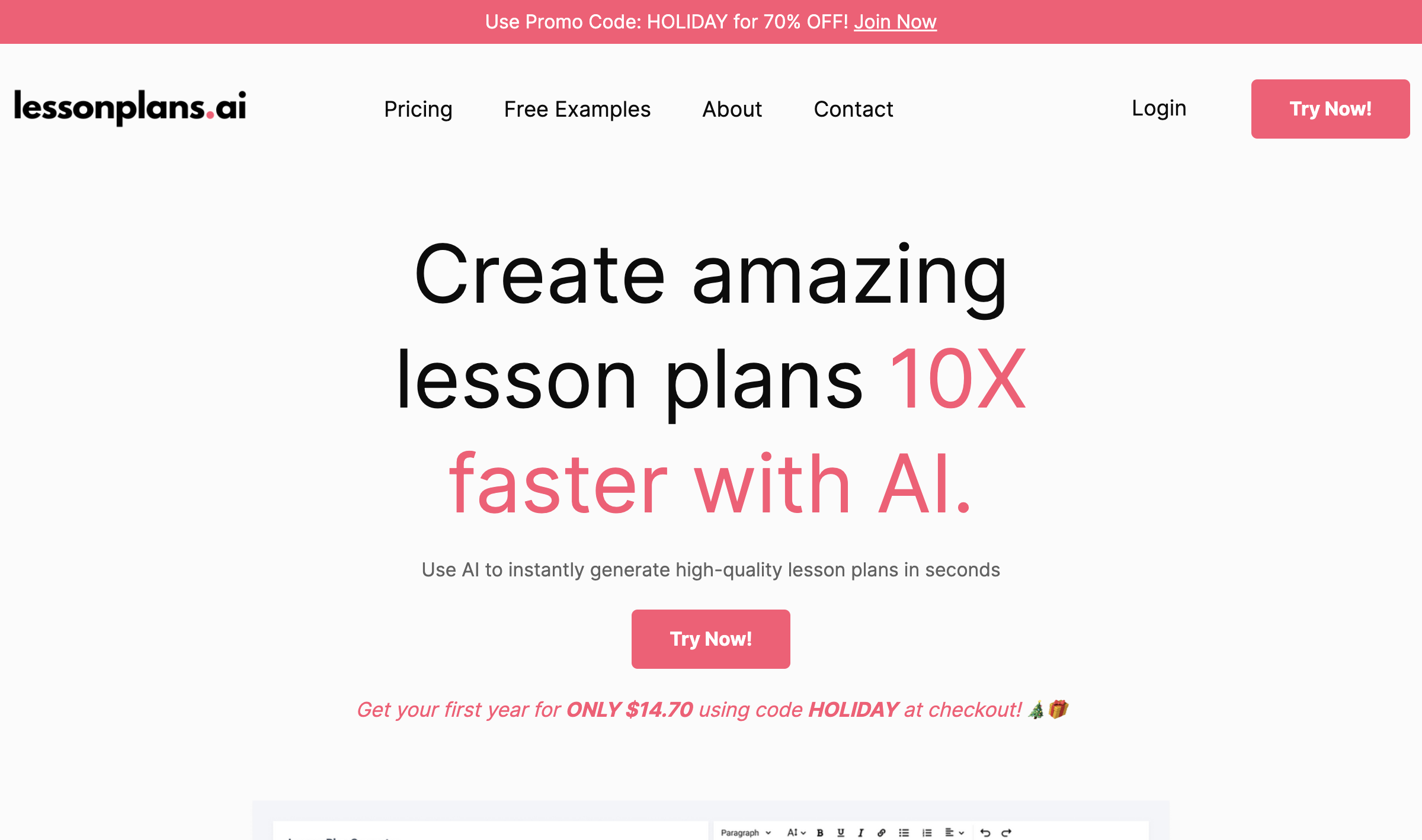Select the Login navigation link
Image resolution: width=1422 pixels, height=840 pixels.
coord(1159,107)
